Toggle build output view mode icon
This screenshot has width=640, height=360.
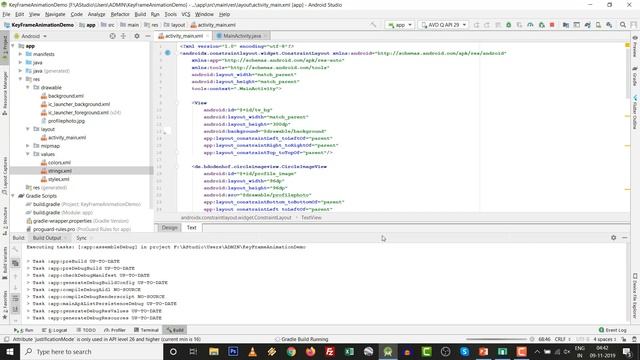[x=16, y=263]
